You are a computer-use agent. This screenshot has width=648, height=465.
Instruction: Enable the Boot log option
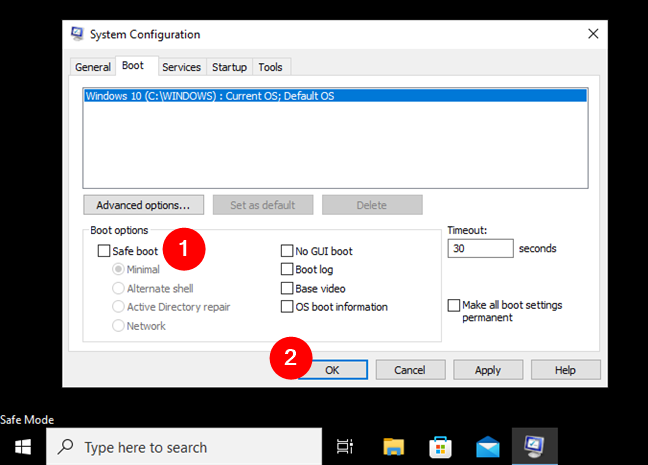click(x=287, y=269)
